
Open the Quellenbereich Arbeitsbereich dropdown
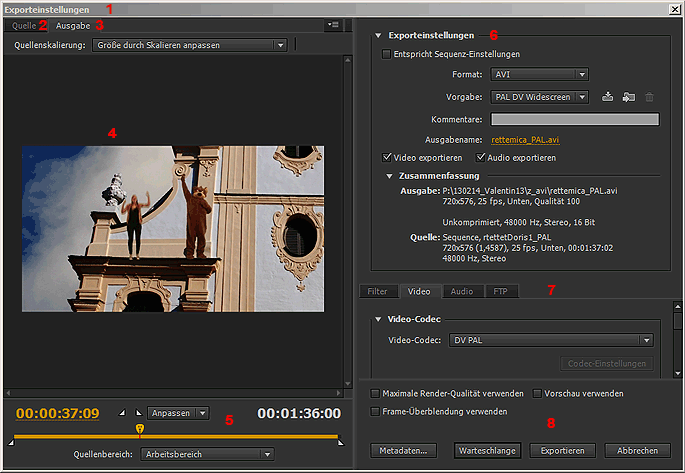click(x=207, y=454)
